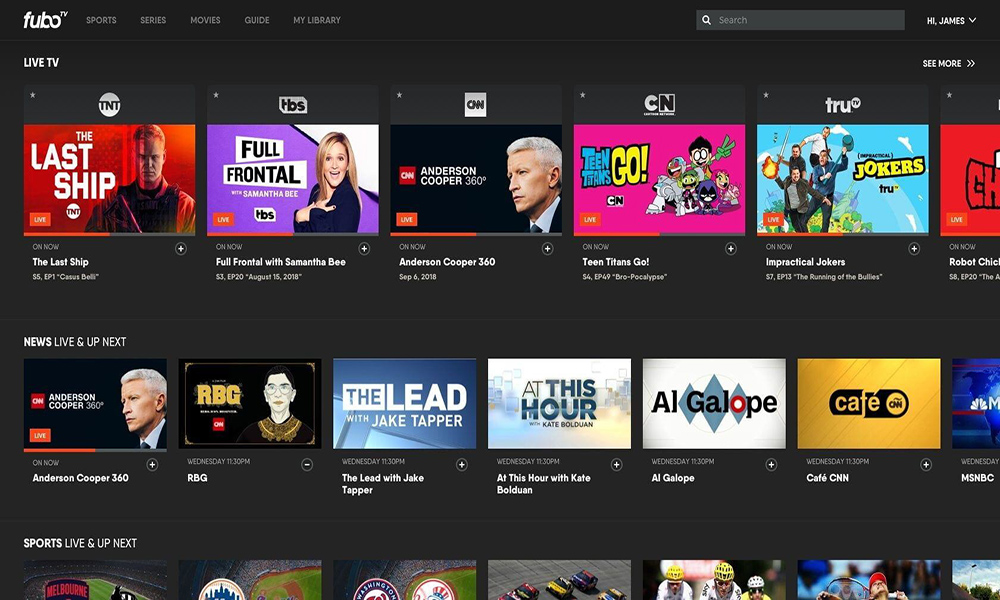The height and width of the screenshot is (600, 1000).
Task: Click the TNT channel logo
Action: point(109,105)
